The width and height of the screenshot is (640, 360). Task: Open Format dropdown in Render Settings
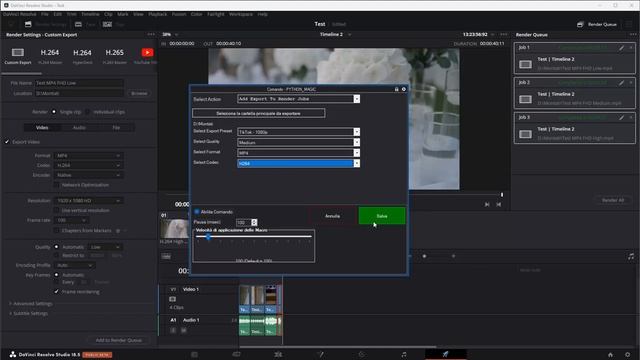(88, 156)
